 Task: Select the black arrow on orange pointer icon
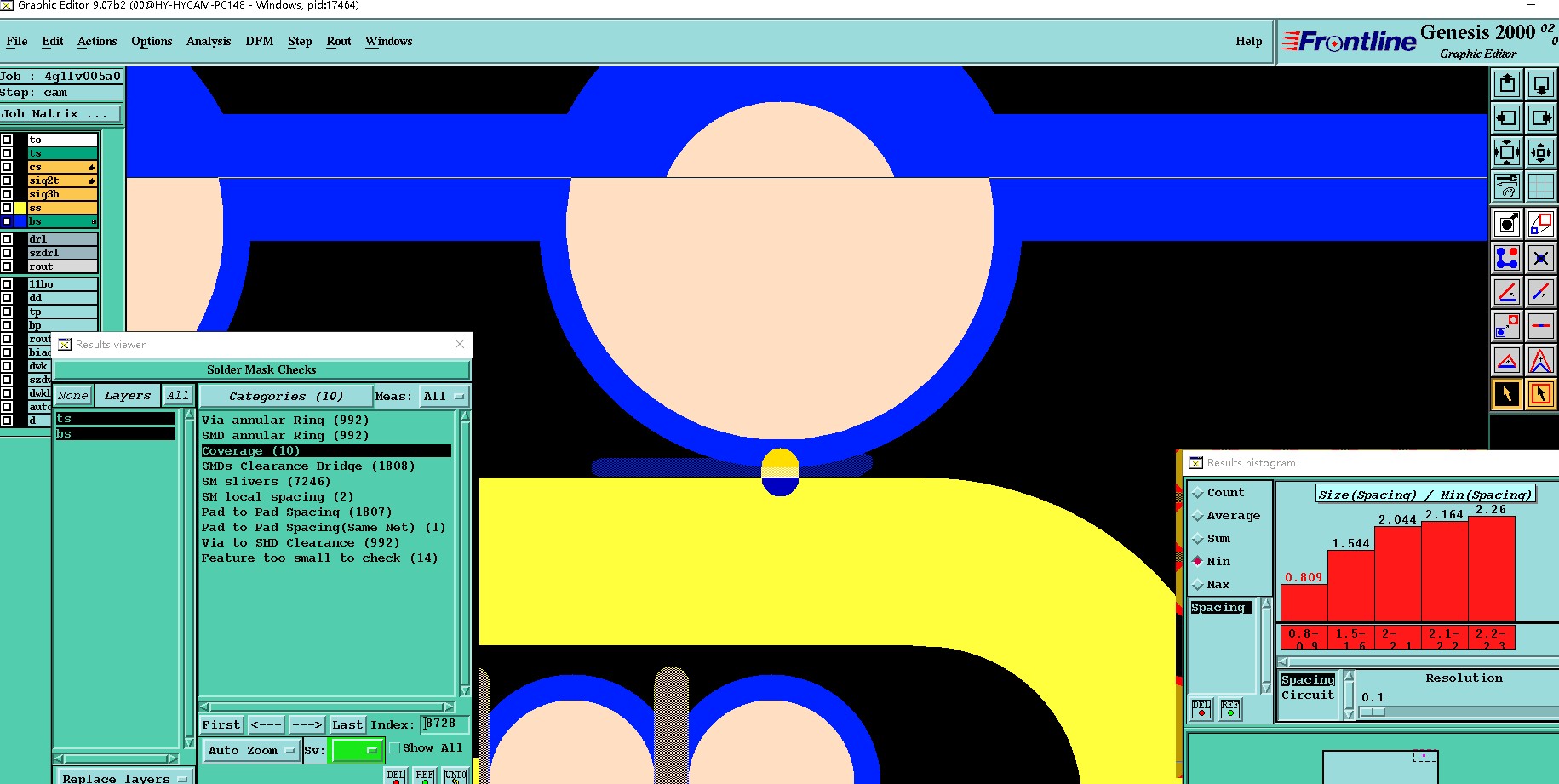point(1541,394)
